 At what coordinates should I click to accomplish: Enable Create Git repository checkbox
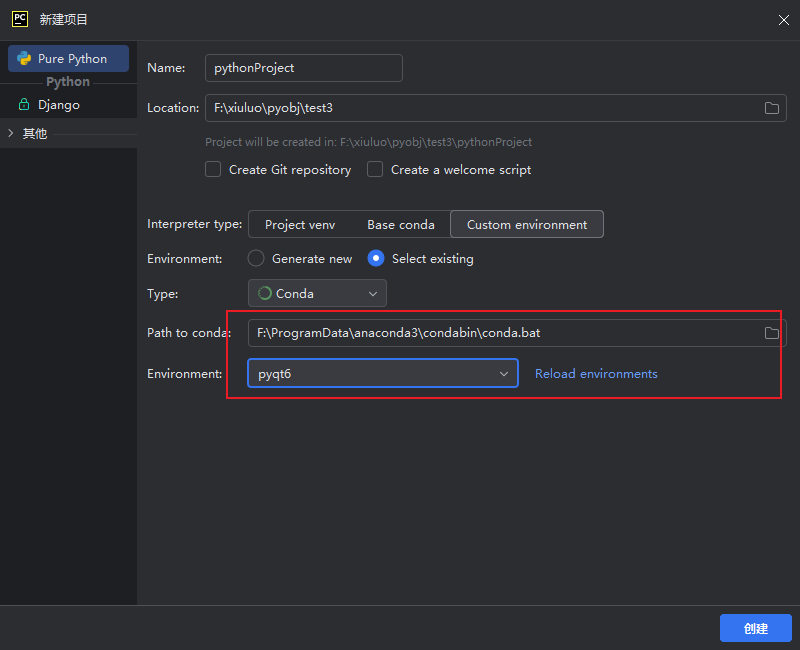click(x=213, y=170)
